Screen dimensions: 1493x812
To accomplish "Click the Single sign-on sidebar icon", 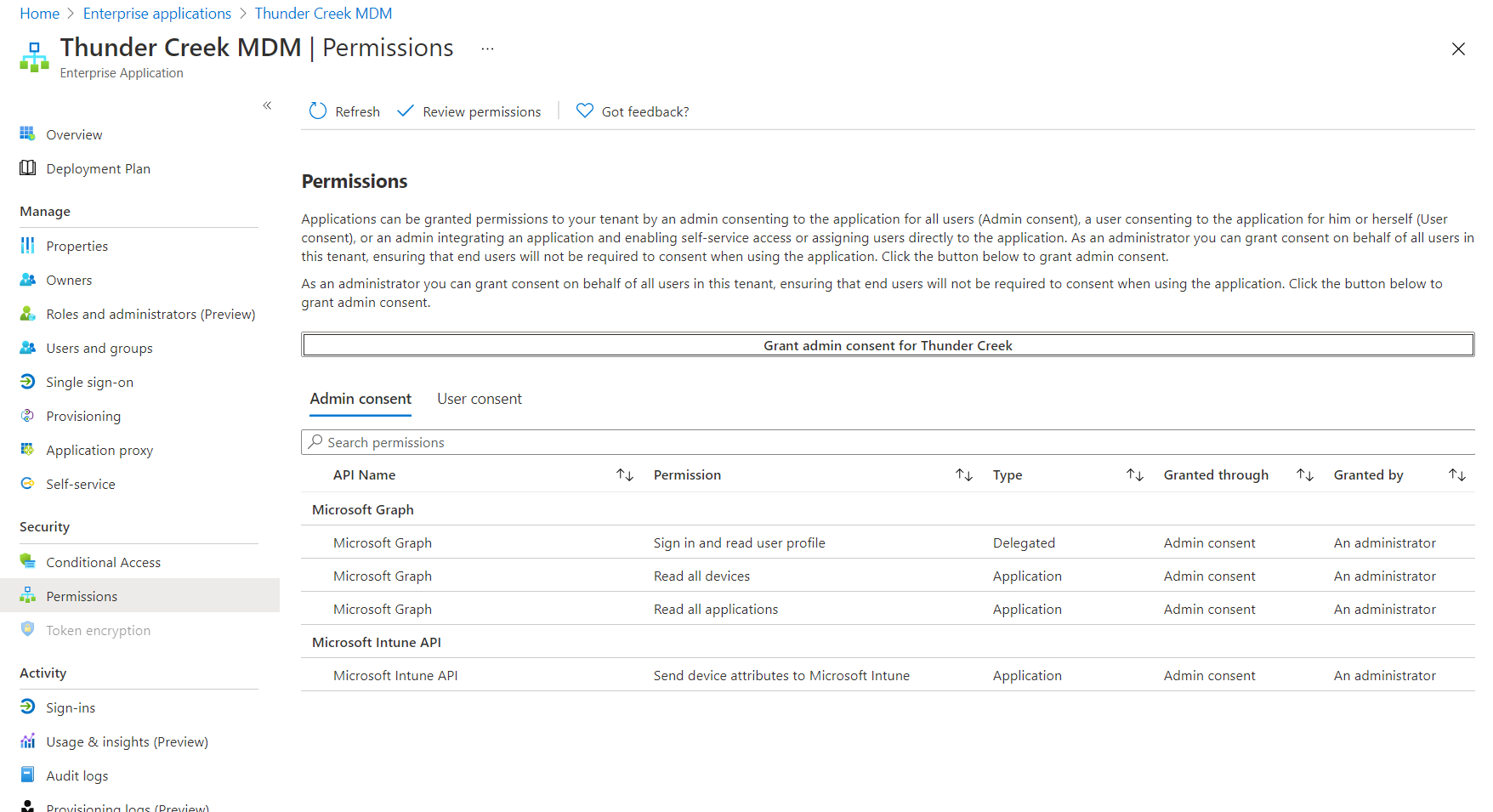I will click(x=28, y=382).
